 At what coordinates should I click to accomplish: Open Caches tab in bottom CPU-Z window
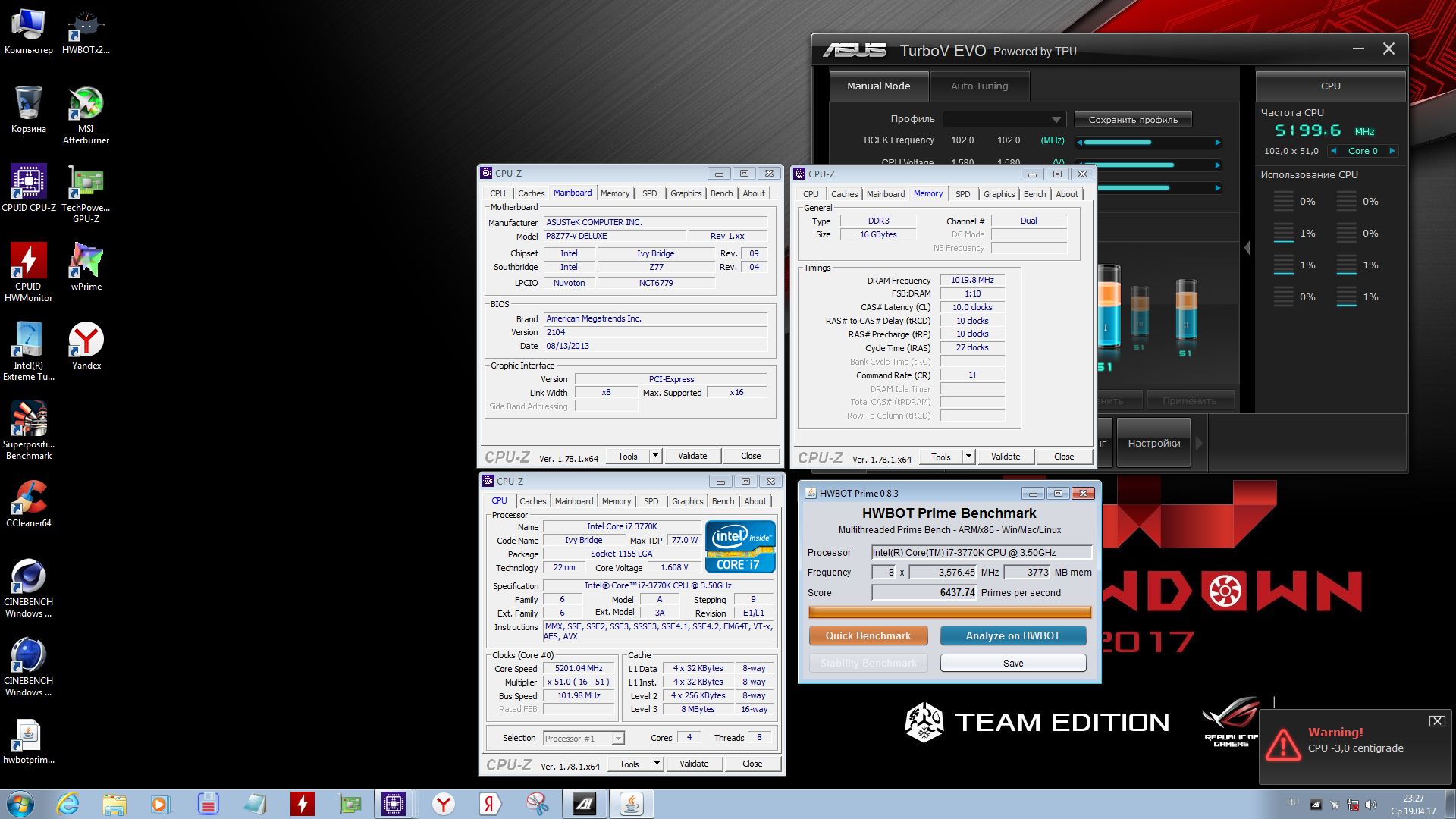click(532, 501)
